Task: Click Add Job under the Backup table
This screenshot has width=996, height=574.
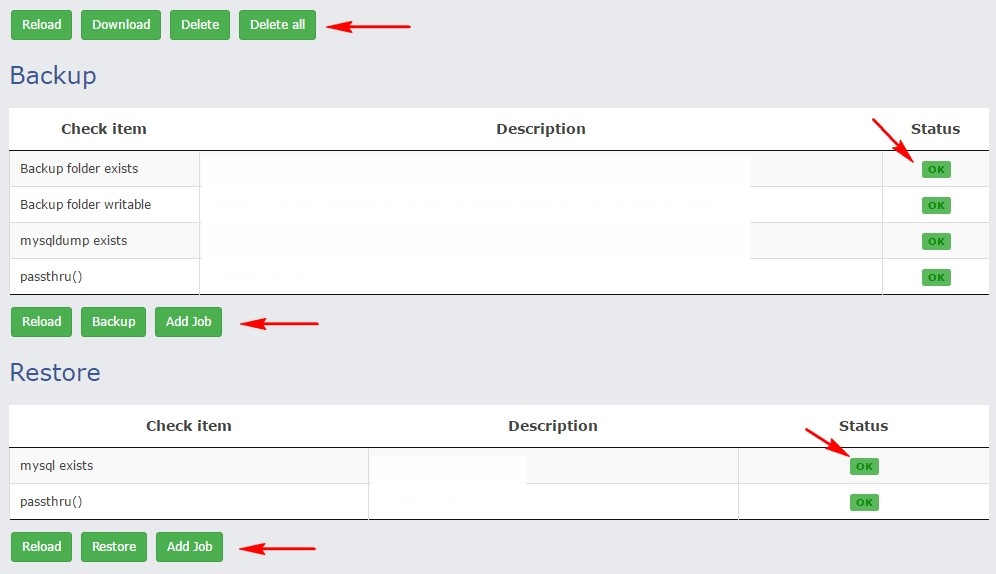Action: click(x=189, y=322)
